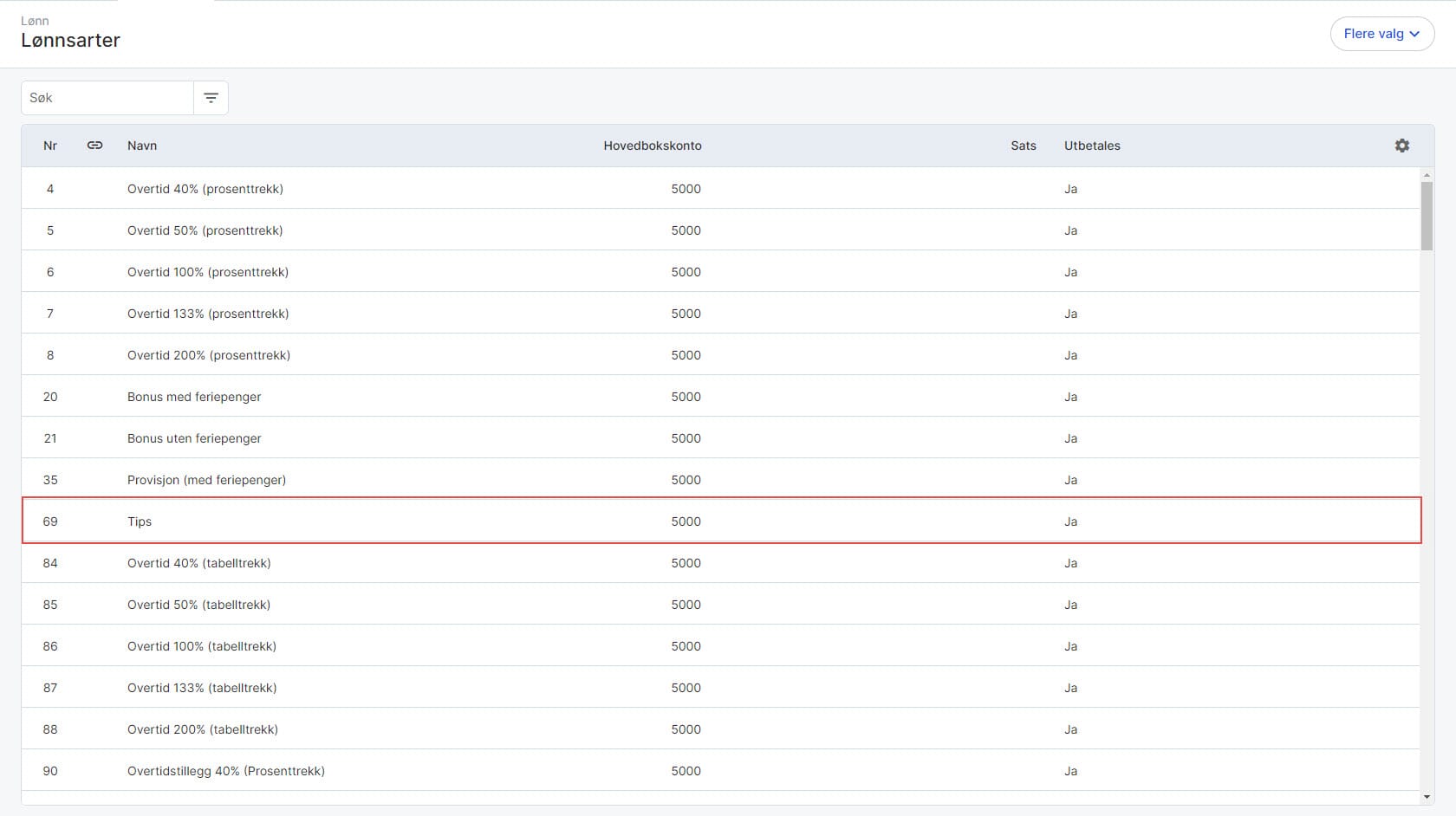Click the scrollbar down arrow
Image resolution: width=1456 pixels, height=816 pixels.
[x=1427, y=797]
